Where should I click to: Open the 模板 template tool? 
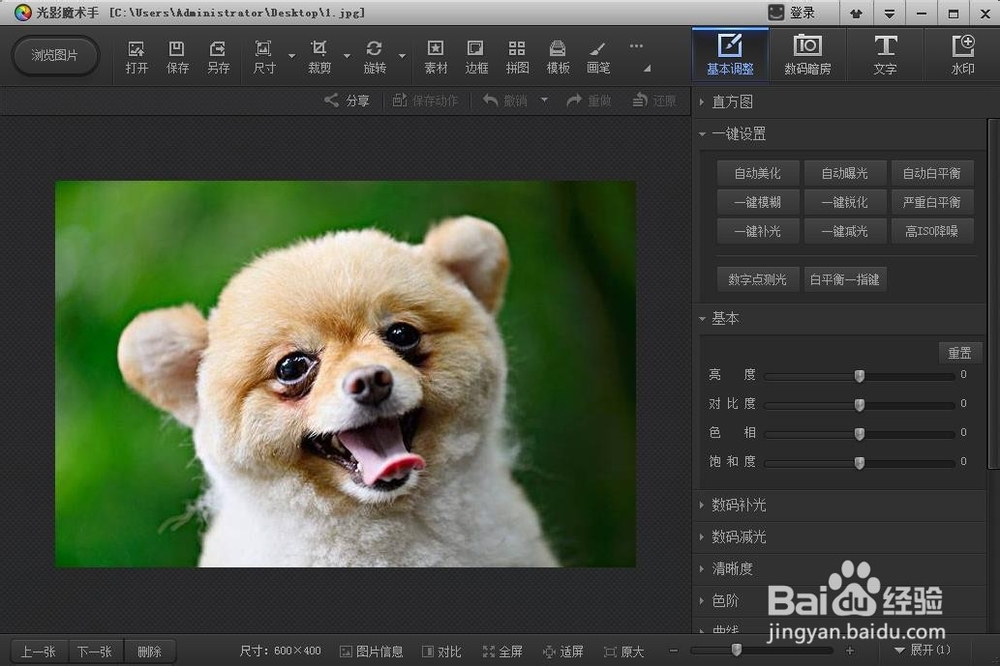tap(557, 57)
